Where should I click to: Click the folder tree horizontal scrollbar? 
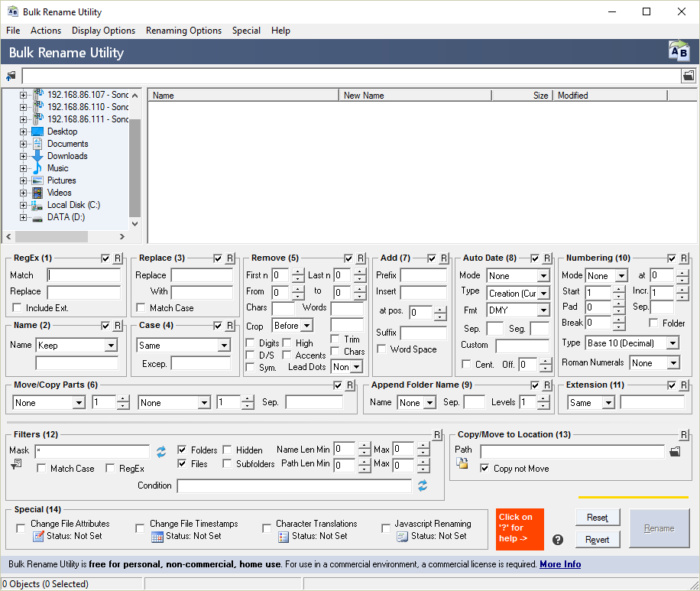pyautogui.click(x=51, y=236)
